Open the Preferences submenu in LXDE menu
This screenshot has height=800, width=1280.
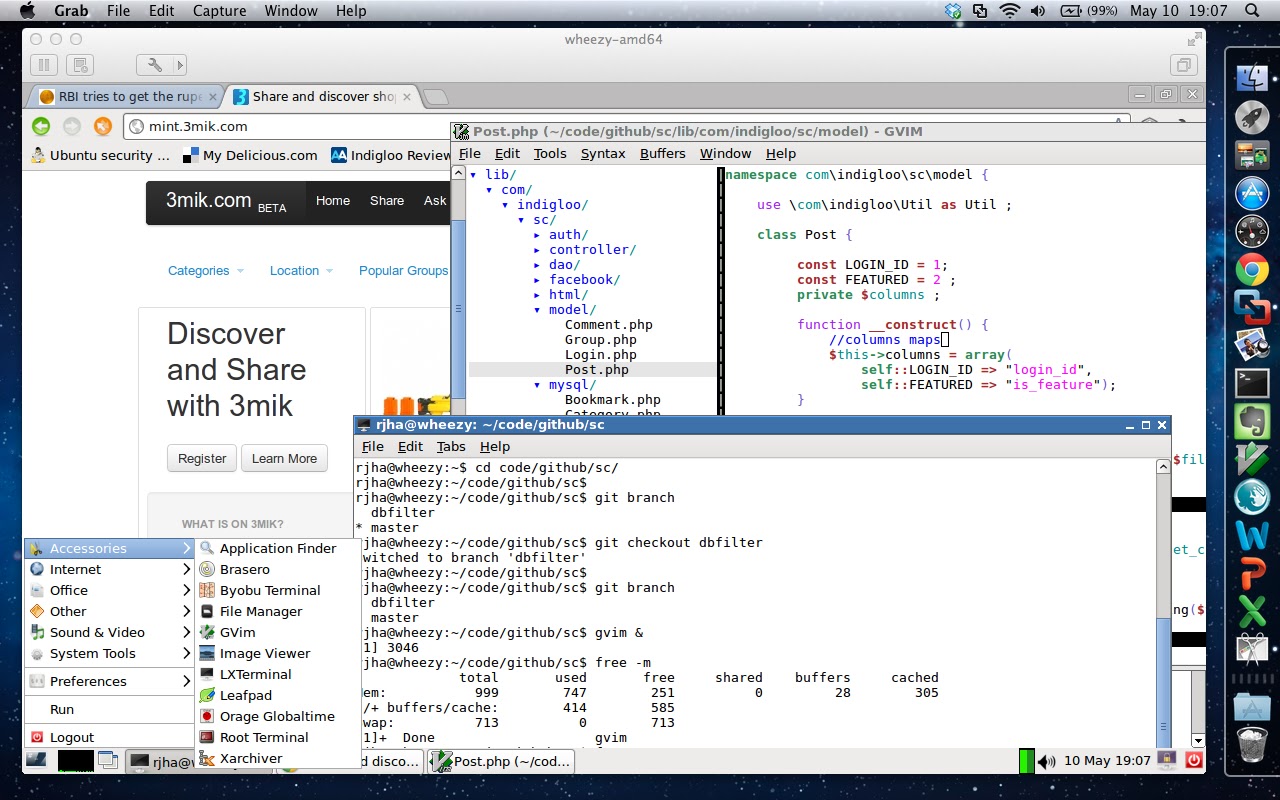click(x=108, y=681)
